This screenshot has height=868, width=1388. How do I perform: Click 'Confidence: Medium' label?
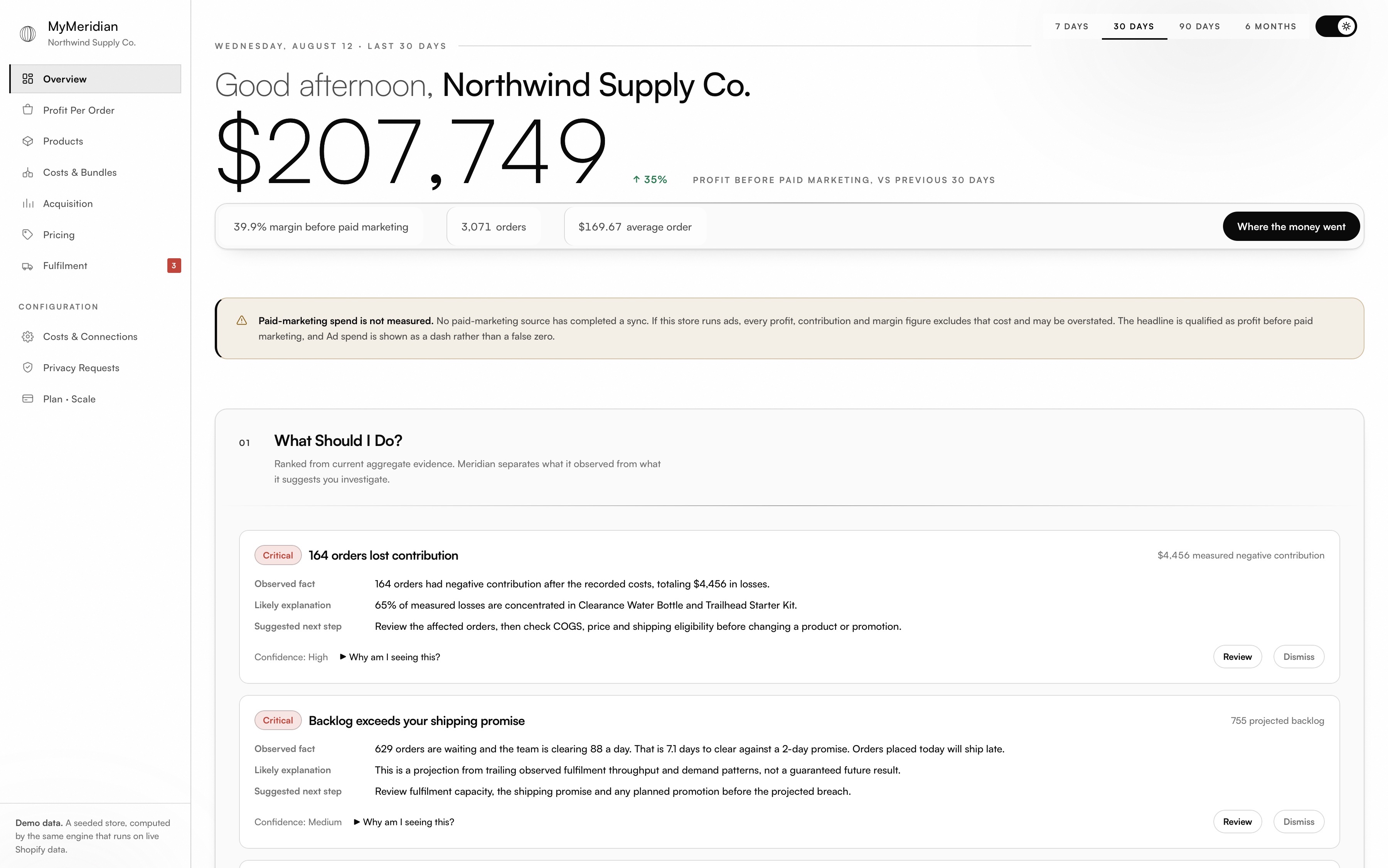tap(298, 822)
